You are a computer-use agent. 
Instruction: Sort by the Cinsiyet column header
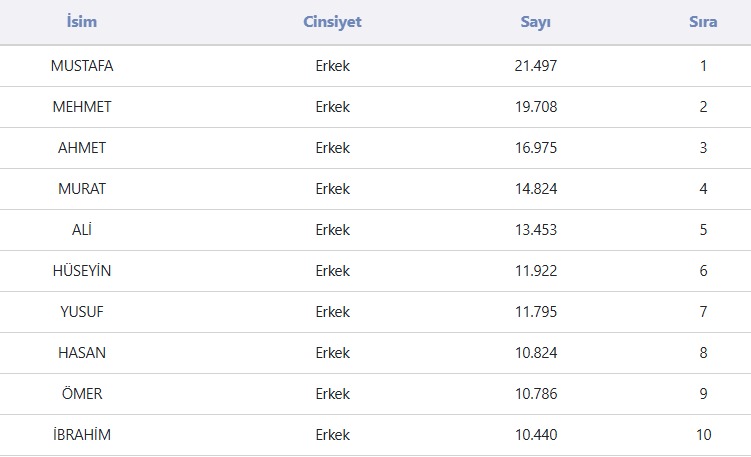click(x=332, y=22)
